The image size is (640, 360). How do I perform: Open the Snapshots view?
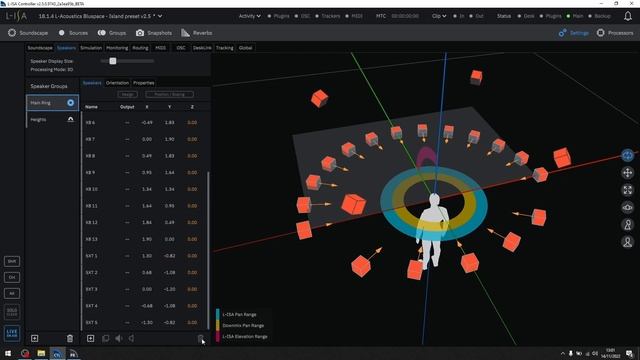pos(154,33)
